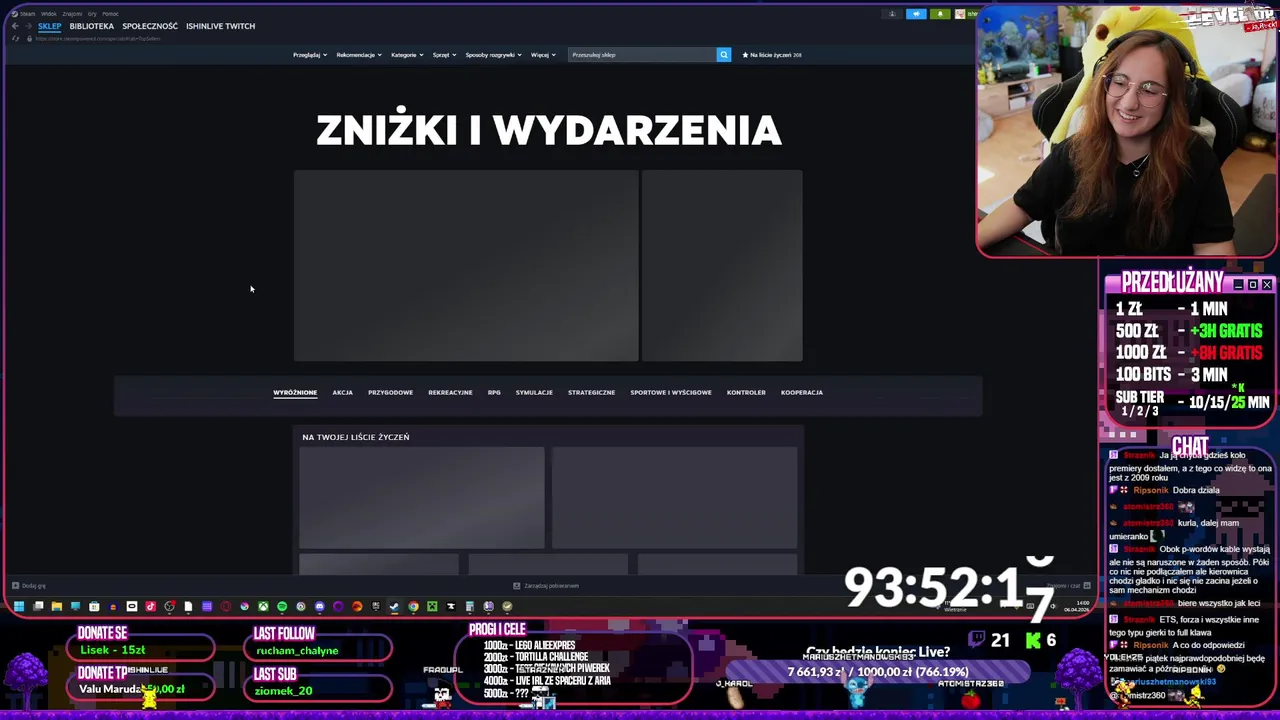Image resolution: width=1280 pixels, height=720 pixels.
Task: Select the RPG category tab
Action: point(494,393)
